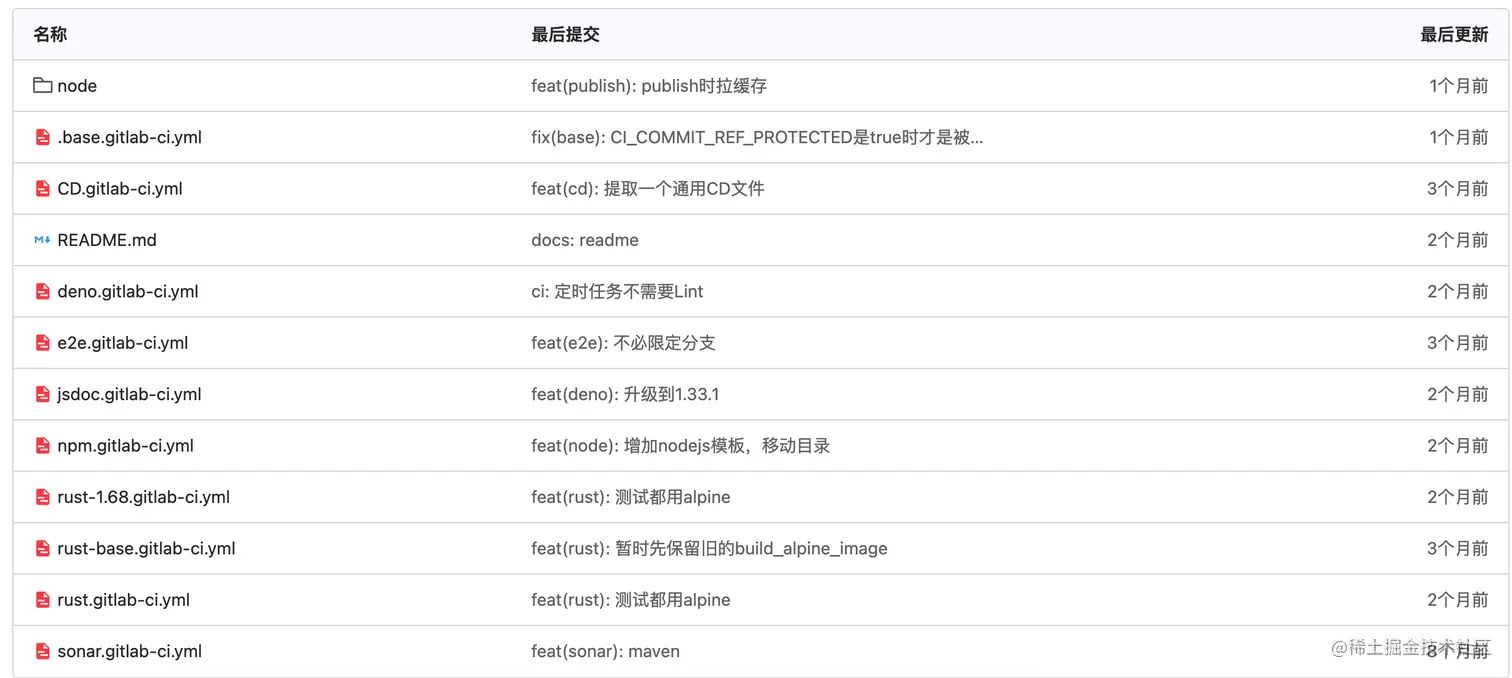This screenshot has width=1512, height=678.
Task: View commit 'feat(deno): 升级到1.33.1'
Action: click(x=625, y=394)
